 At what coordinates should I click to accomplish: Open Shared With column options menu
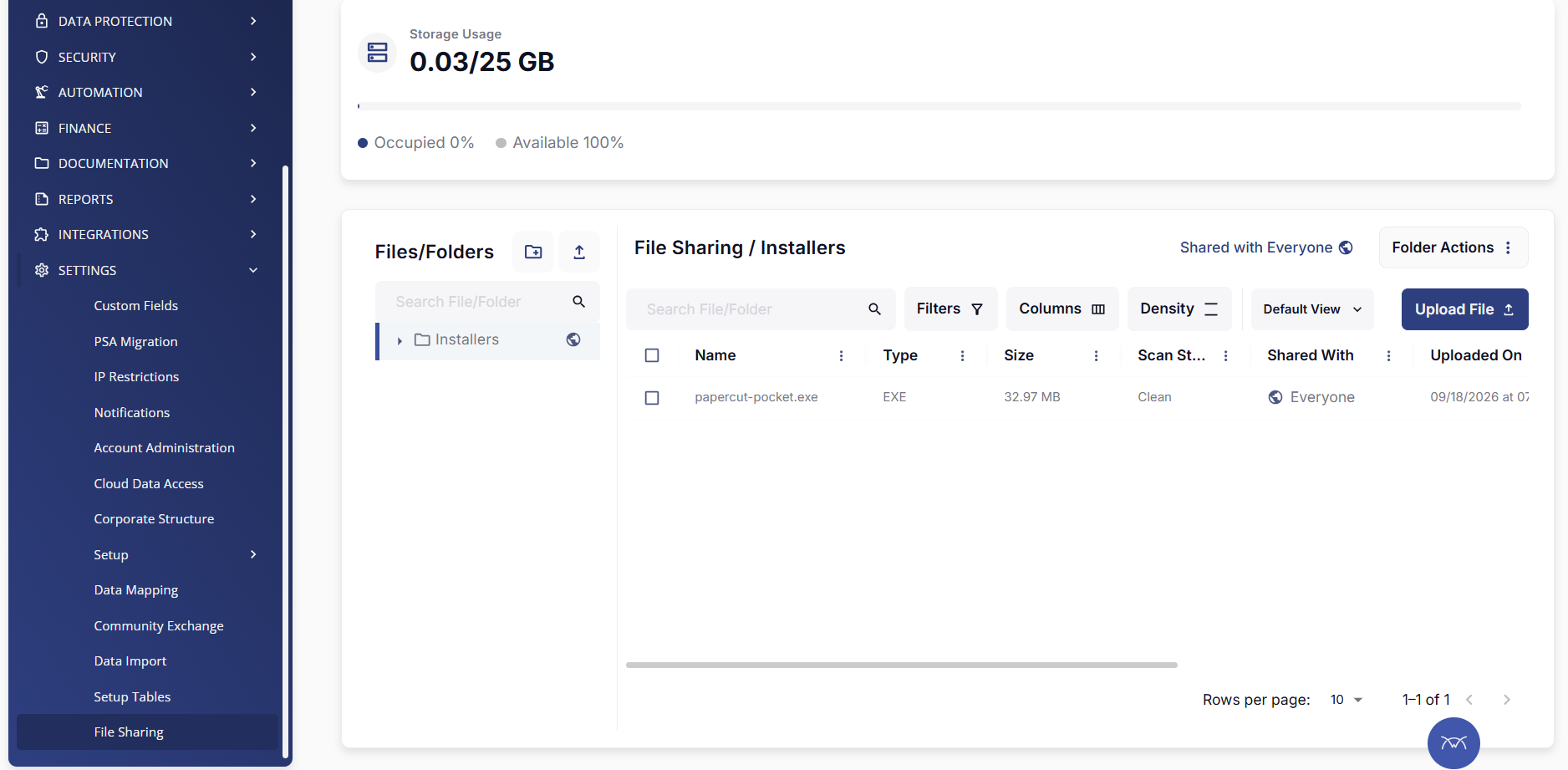click(x=1388, y=355)
